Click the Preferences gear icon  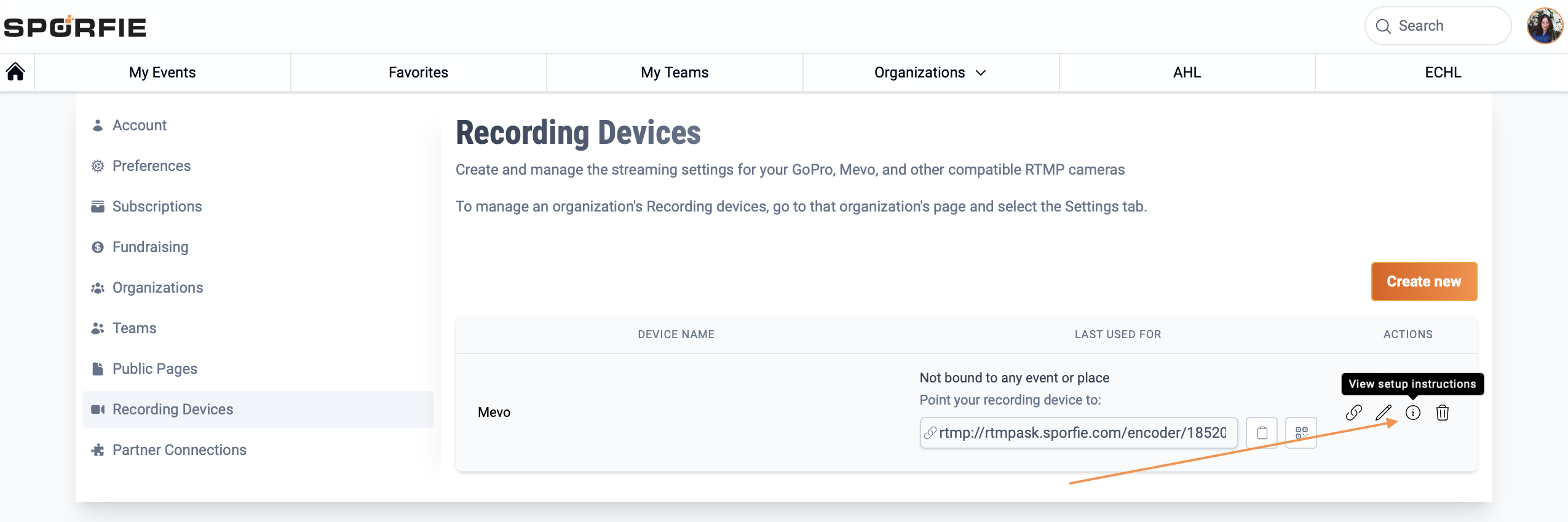click(x=97, y=166)
